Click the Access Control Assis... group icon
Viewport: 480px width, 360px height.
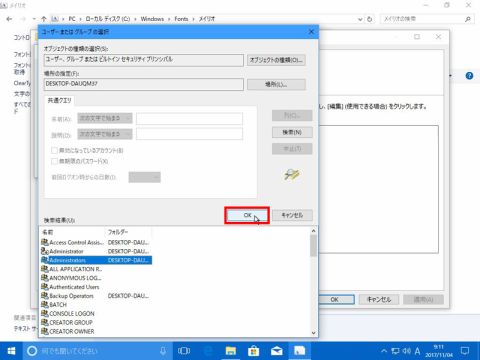coord(45,242)
